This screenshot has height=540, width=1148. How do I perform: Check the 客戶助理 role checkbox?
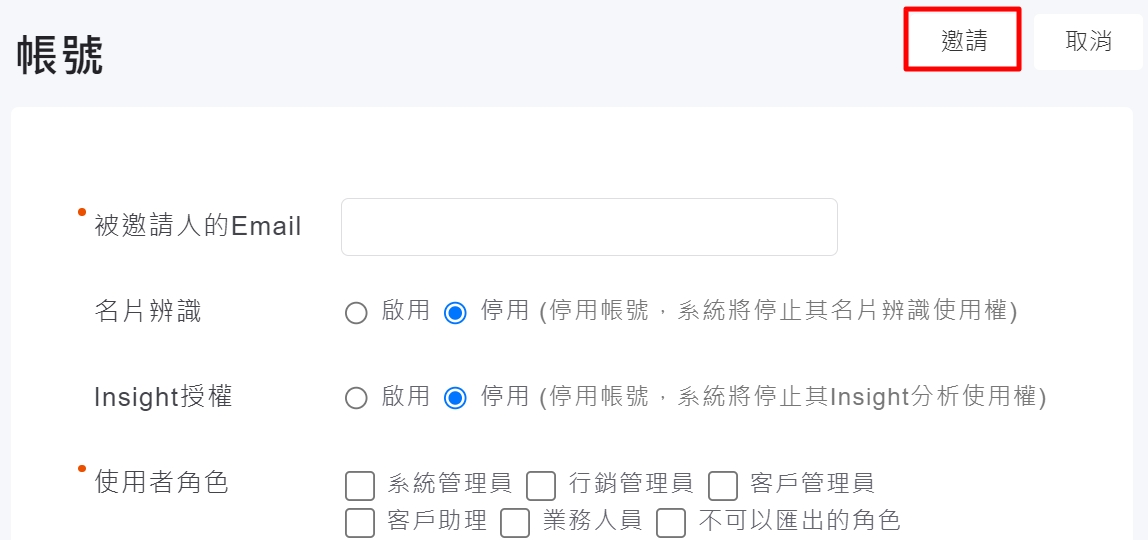[360, 522]
